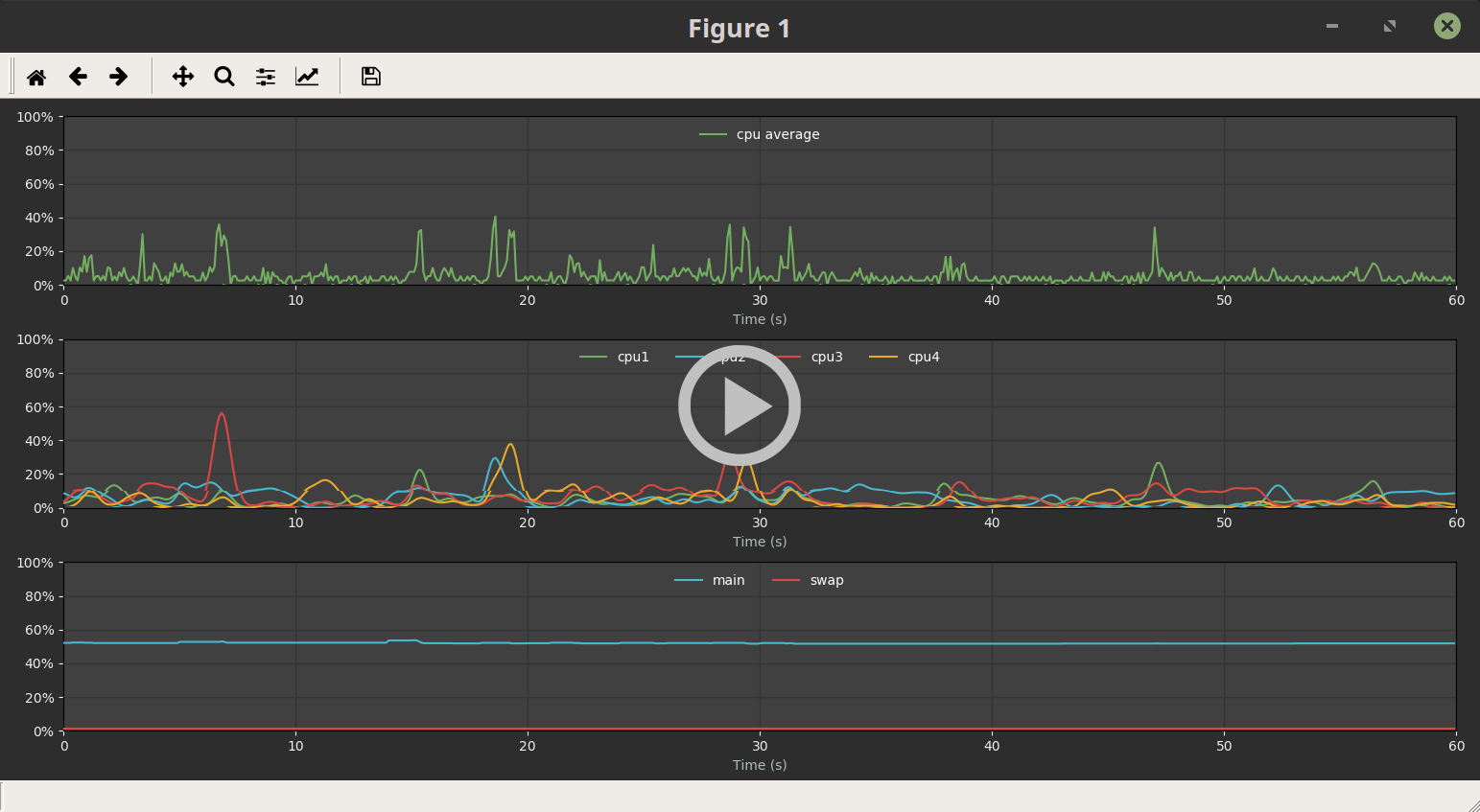Activate the Pan/move tool
1480x812 pixels.
182,76
